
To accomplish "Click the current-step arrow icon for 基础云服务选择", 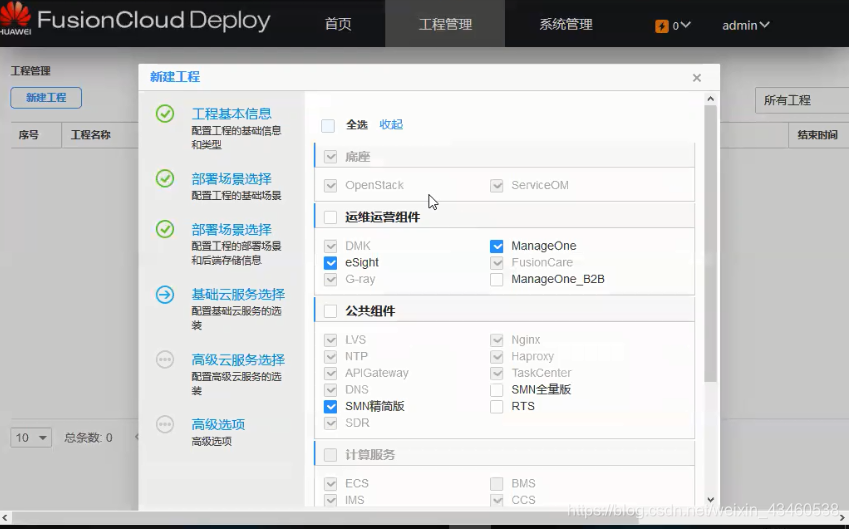I will 165,295.
